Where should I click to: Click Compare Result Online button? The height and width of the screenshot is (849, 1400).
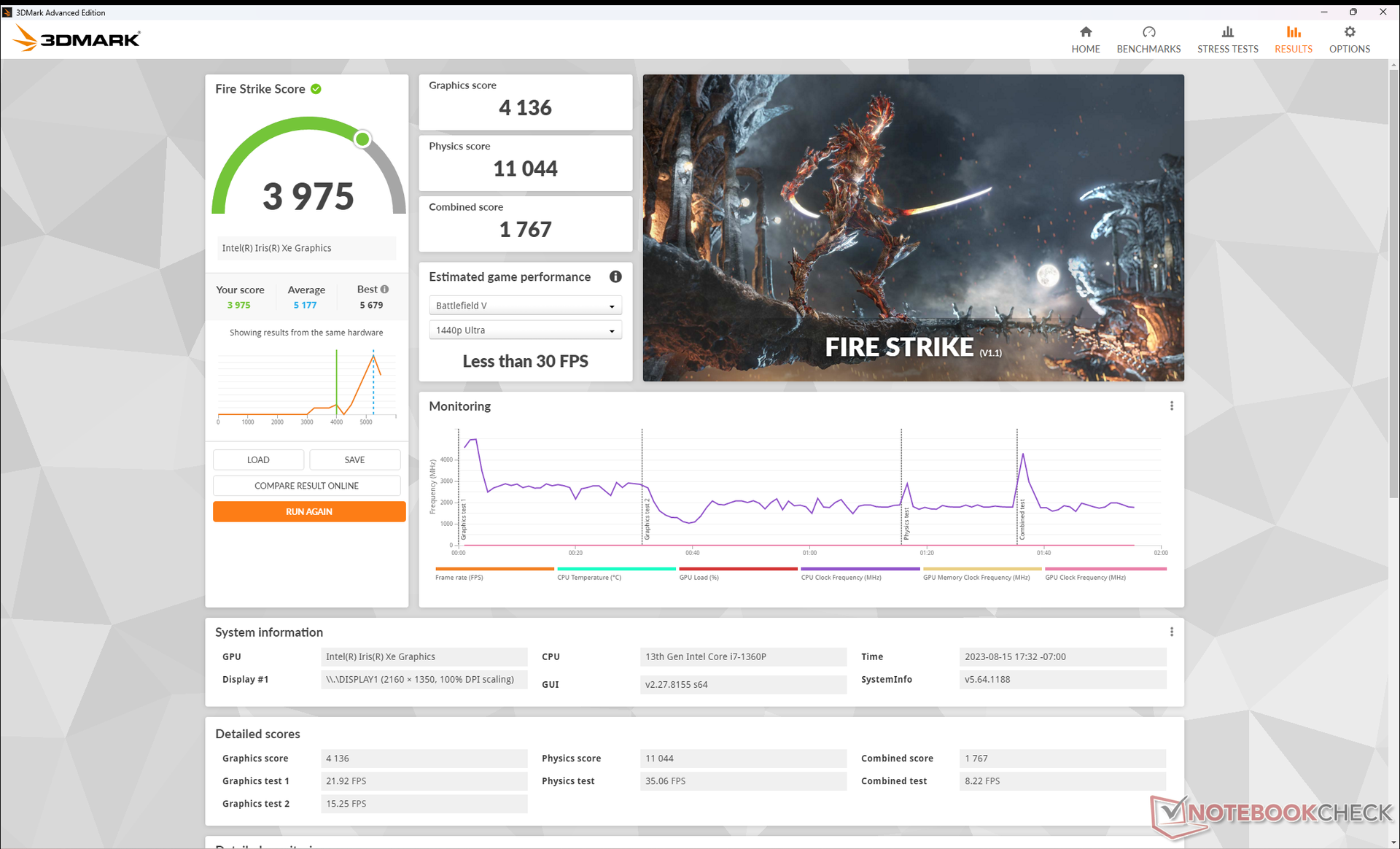[x=306, y=486]
